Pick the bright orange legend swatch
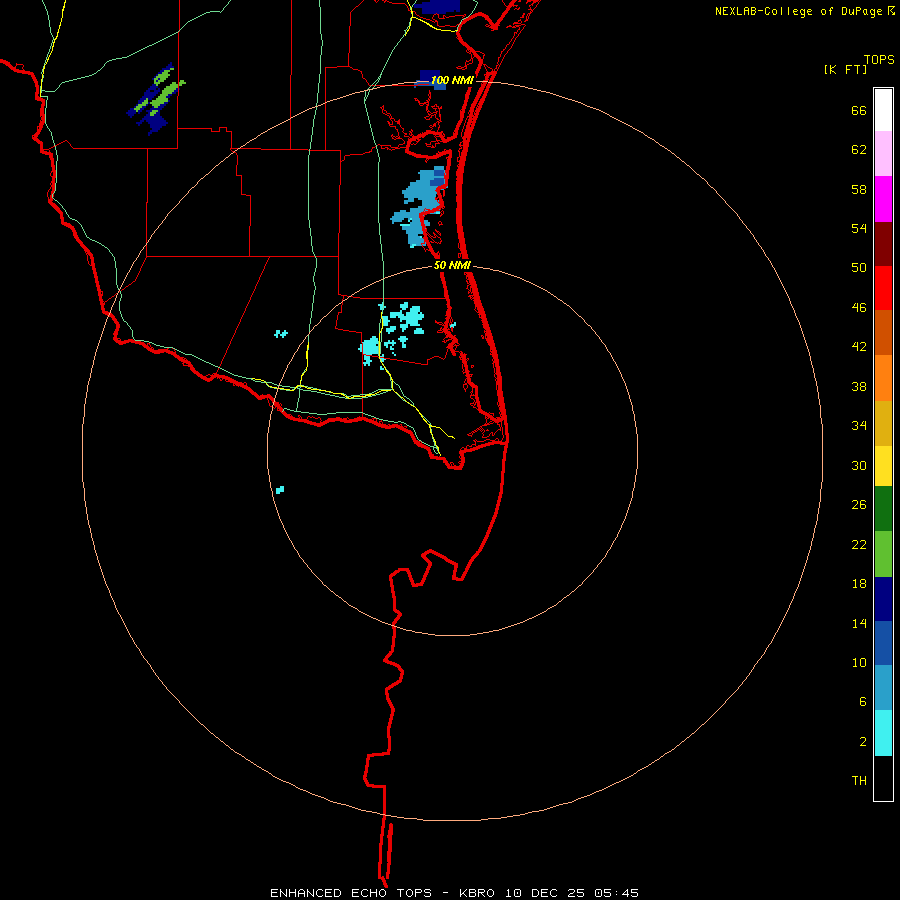900x900 pixels. (x=883, y=378)
